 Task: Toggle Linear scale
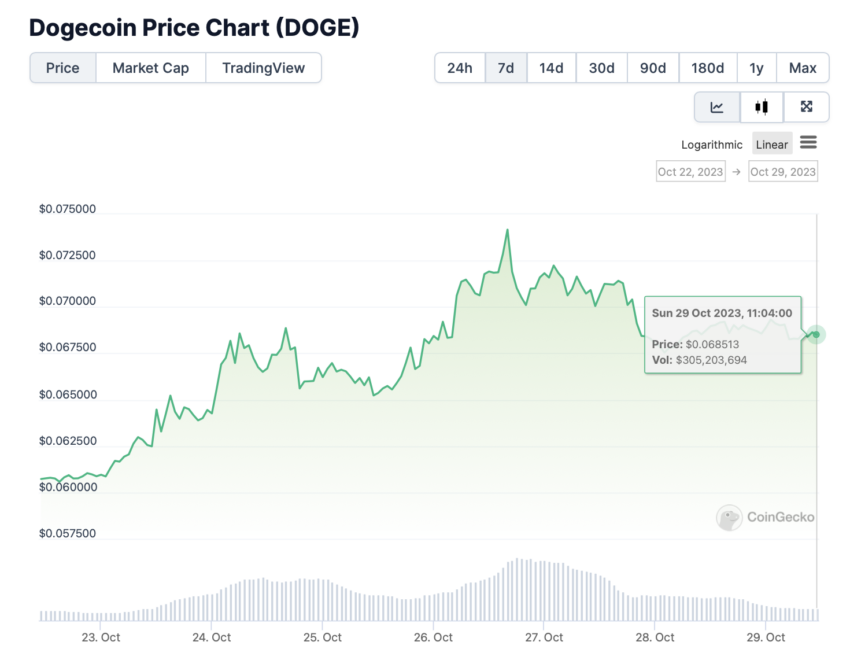(x=772, y=144)
